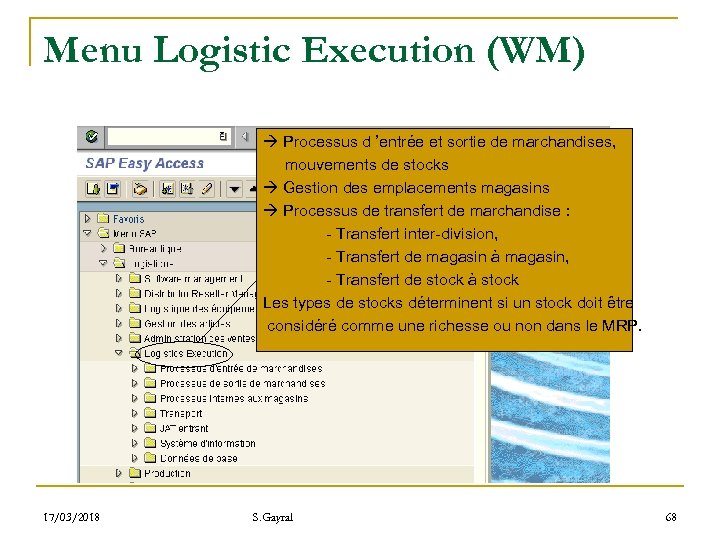The image size is (720, 540).
Task: Click the Distribution Reseller folder icon
Action: 135,293
